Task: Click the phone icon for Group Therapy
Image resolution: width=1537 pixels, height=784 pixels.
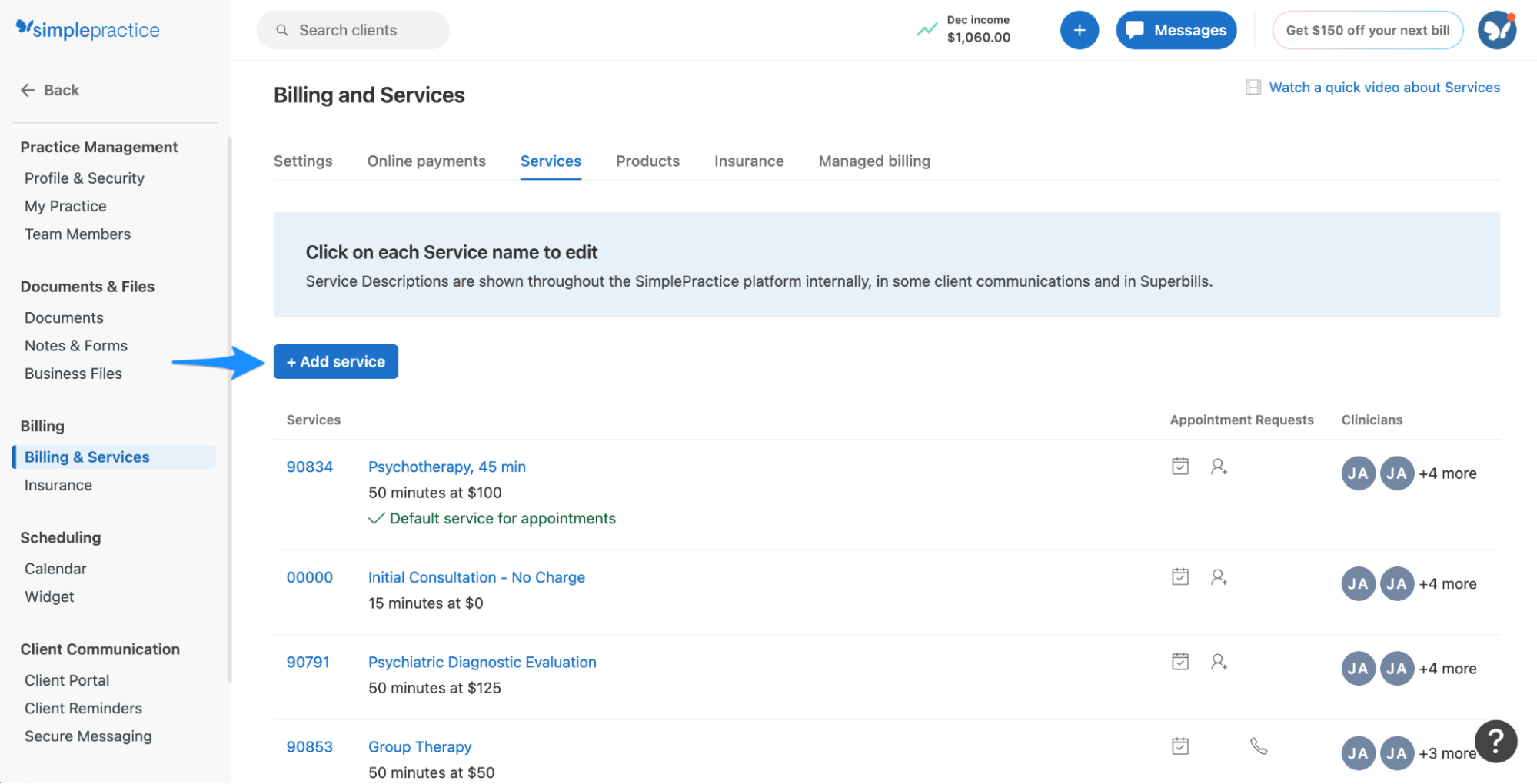Action: [1259, 745]
